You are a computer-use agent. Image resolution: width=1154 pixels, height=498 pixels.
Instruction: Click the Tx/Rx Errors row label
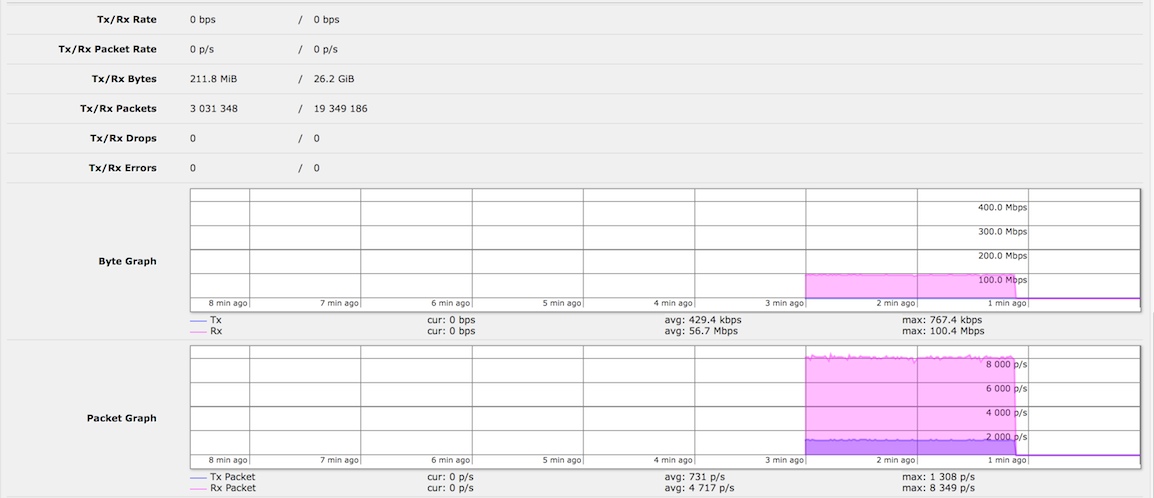(122, 168)
